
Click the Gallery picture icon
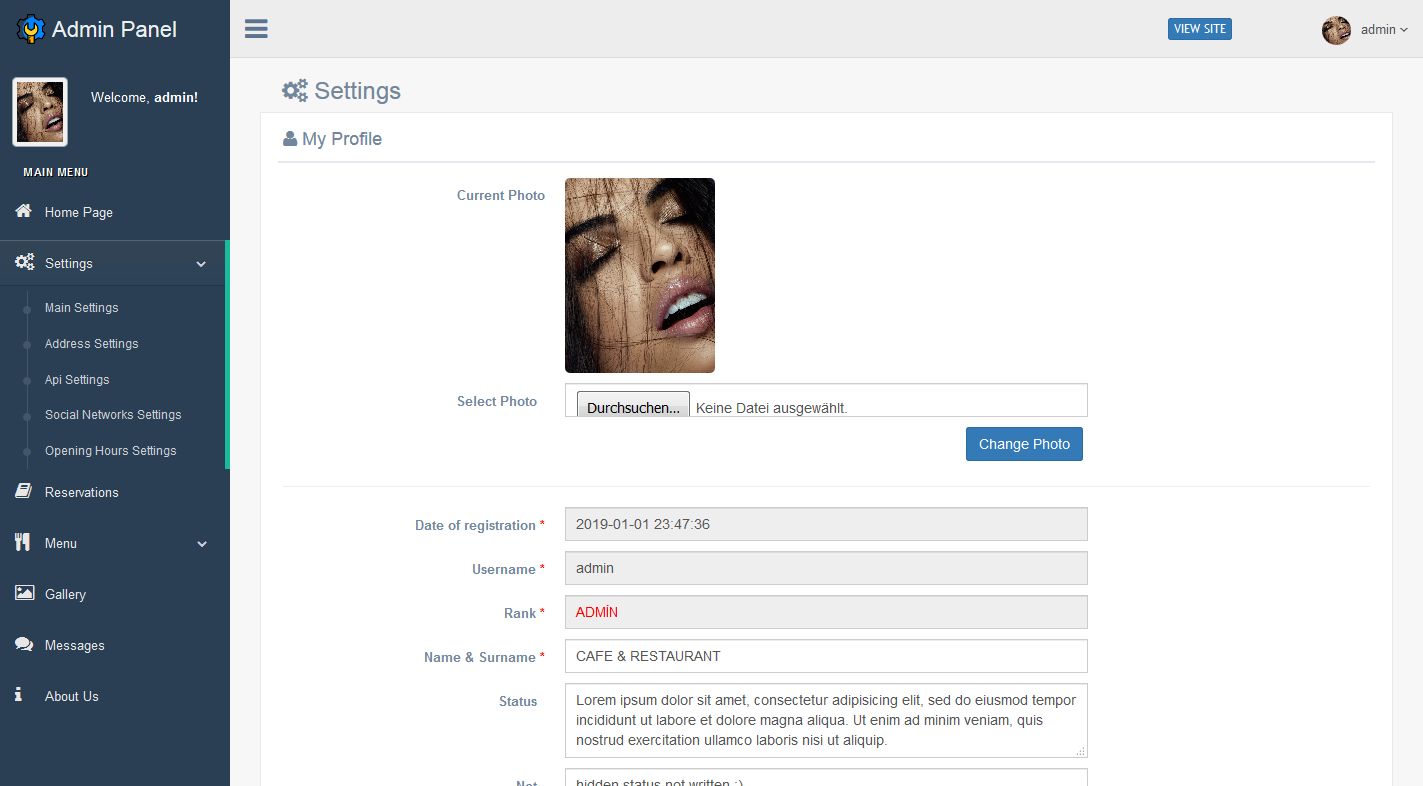[x=25, y=593]
